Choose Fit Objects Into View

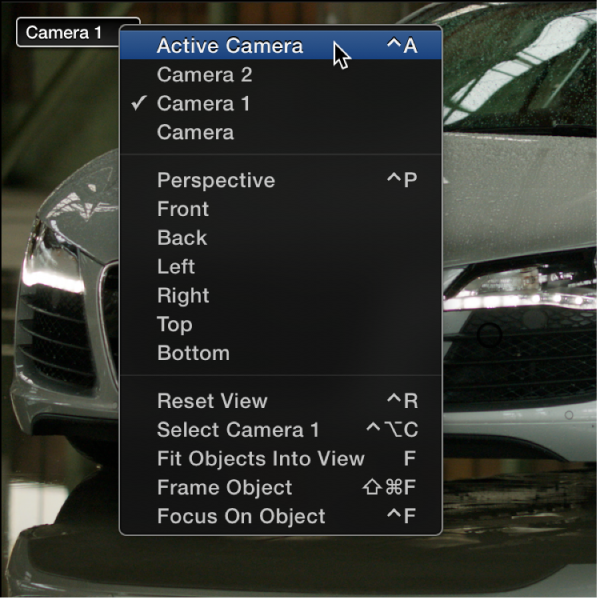pyautogui.click(x=281, y=458)
